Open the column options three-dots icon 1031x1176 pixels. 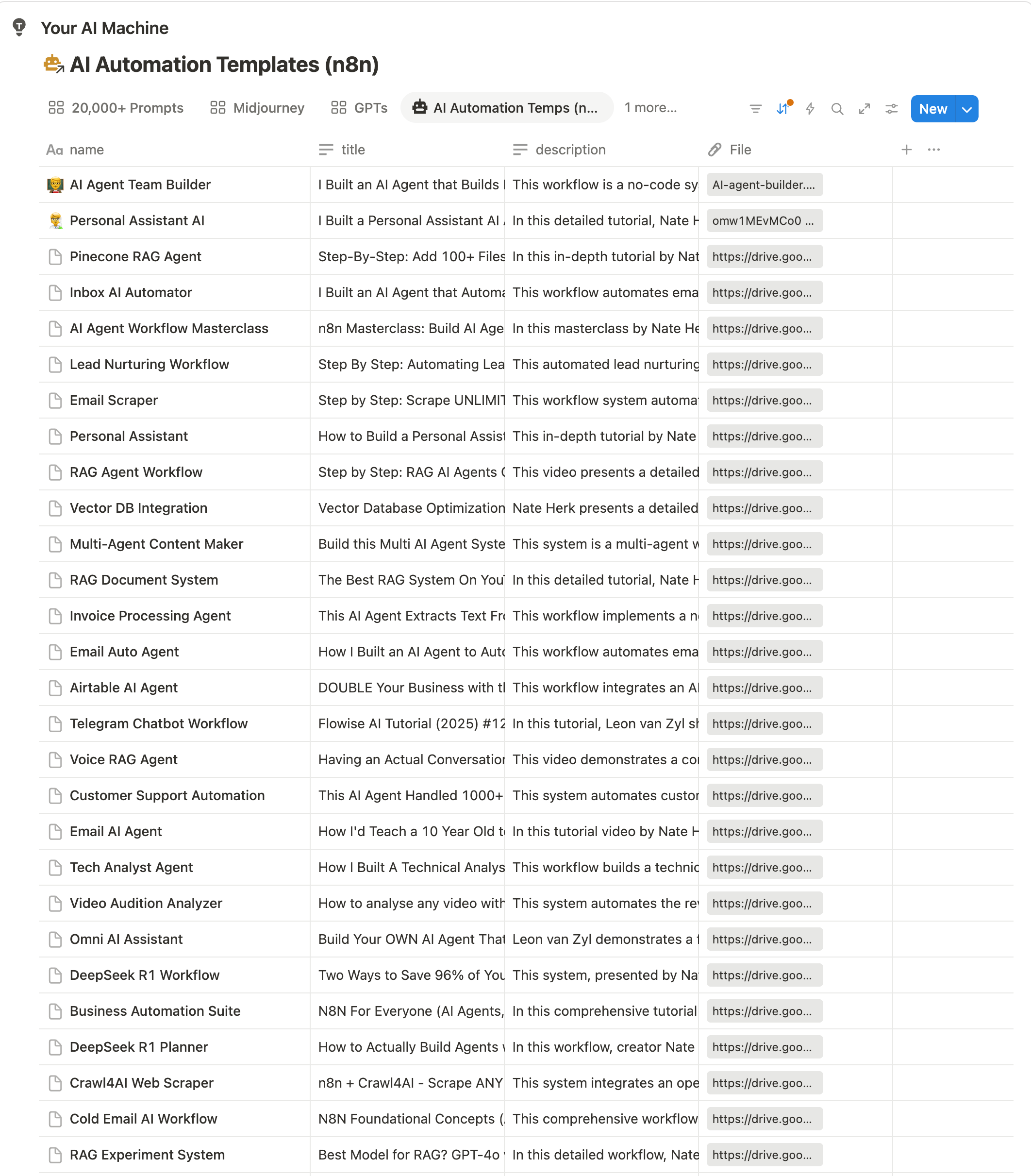click(x=934, y=150)
